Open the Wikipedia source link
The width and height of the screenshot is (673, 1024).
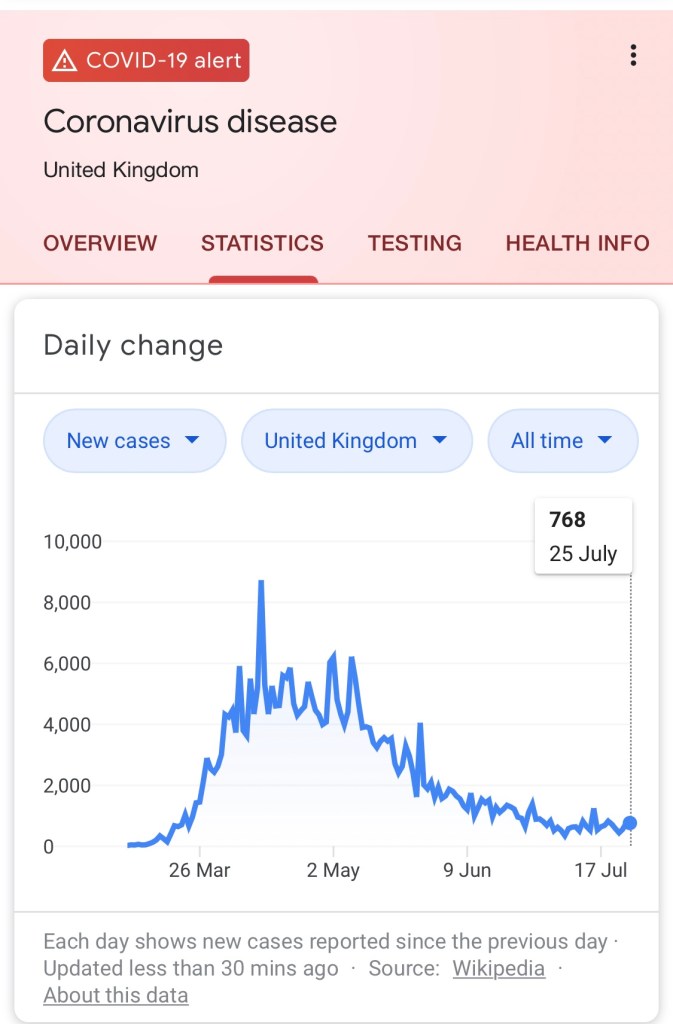tap(498, 968)
